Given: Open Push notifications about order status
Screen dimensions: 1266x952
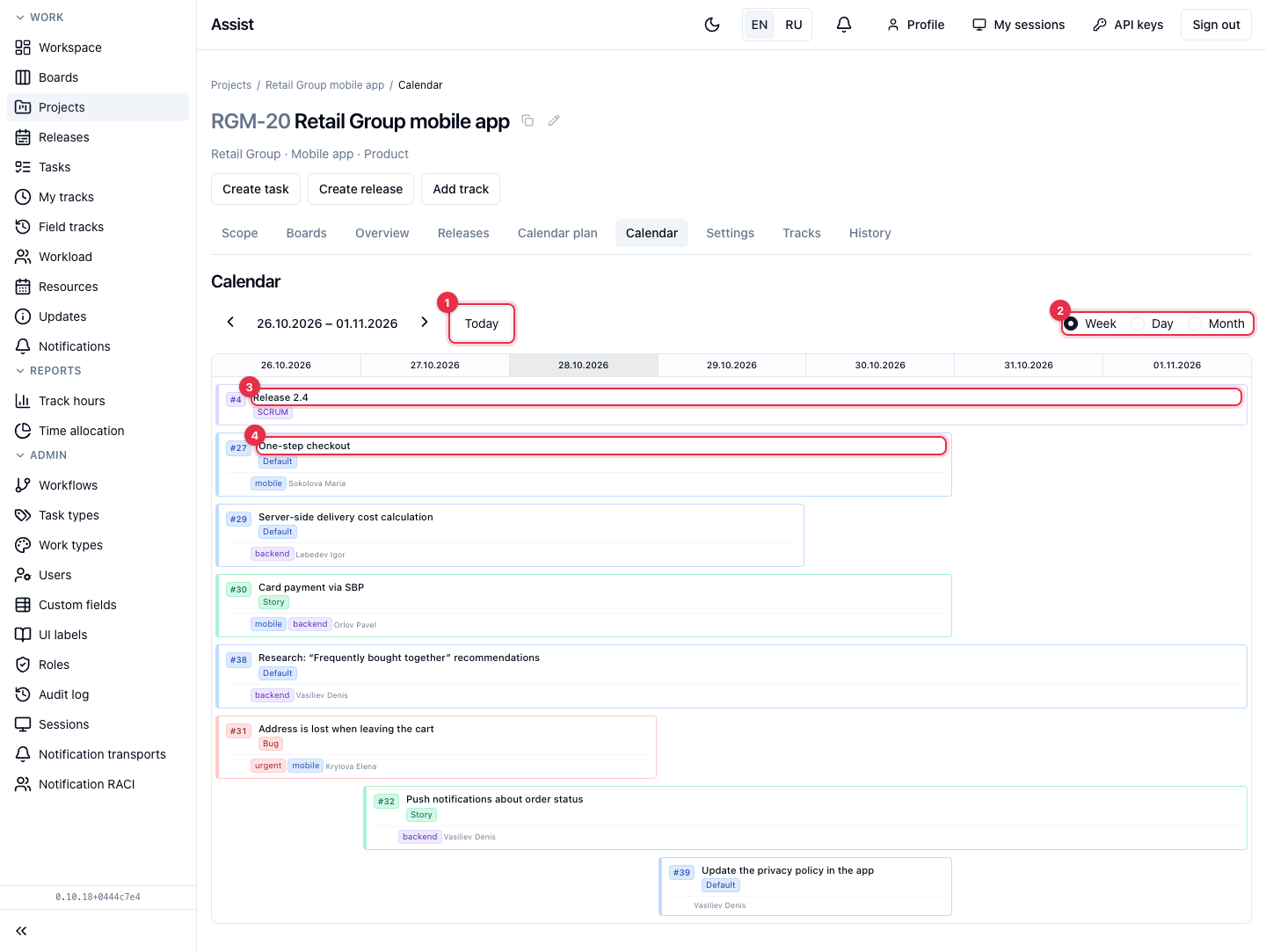Looking at the screenshot, I should pyautogui.click(x=805, y=818).
